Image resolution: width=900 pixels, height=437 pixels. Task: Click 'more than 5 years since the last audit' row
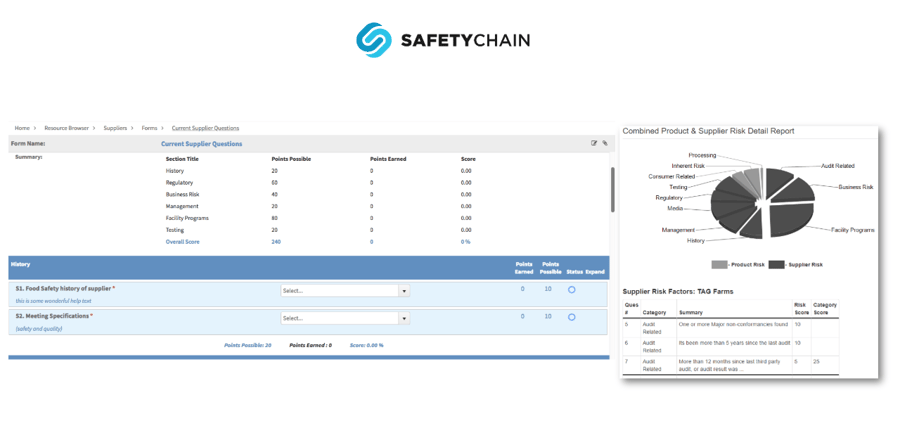[731, 346]
